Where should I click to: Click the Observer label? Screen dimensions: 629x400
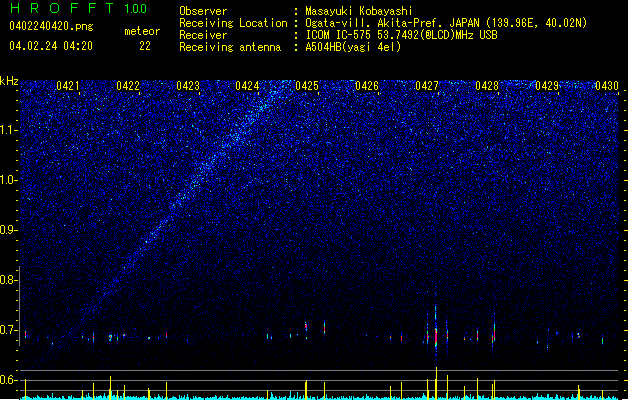203,11
